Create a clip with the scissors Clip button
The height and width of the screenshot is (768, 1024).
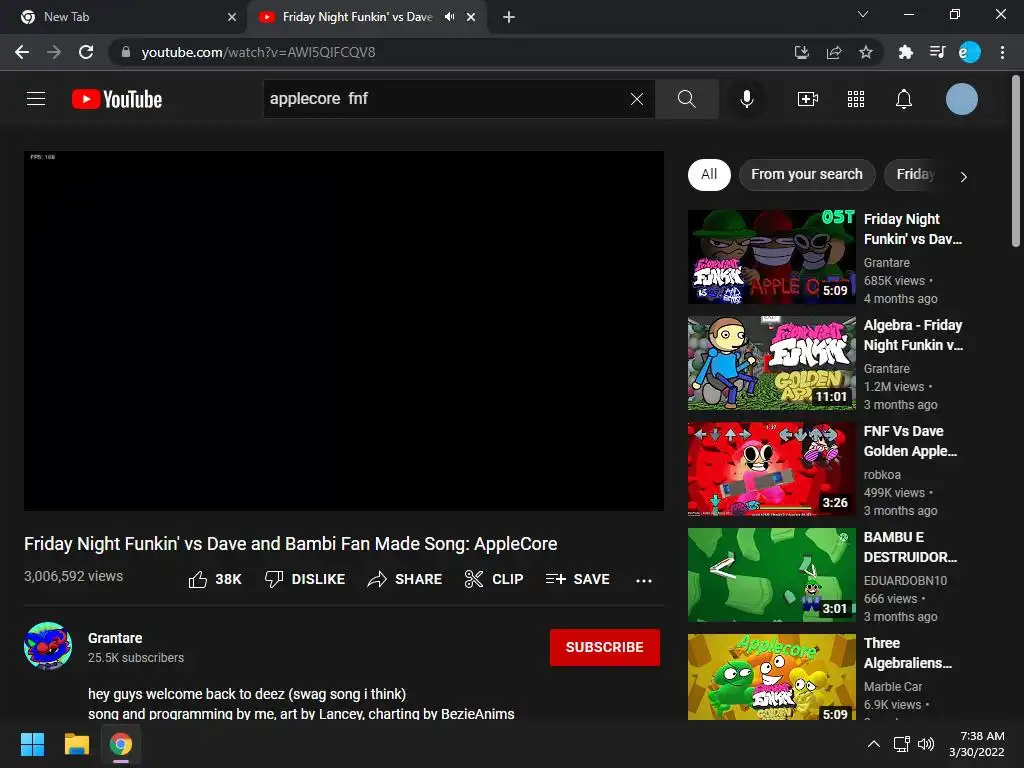point(494,579)
